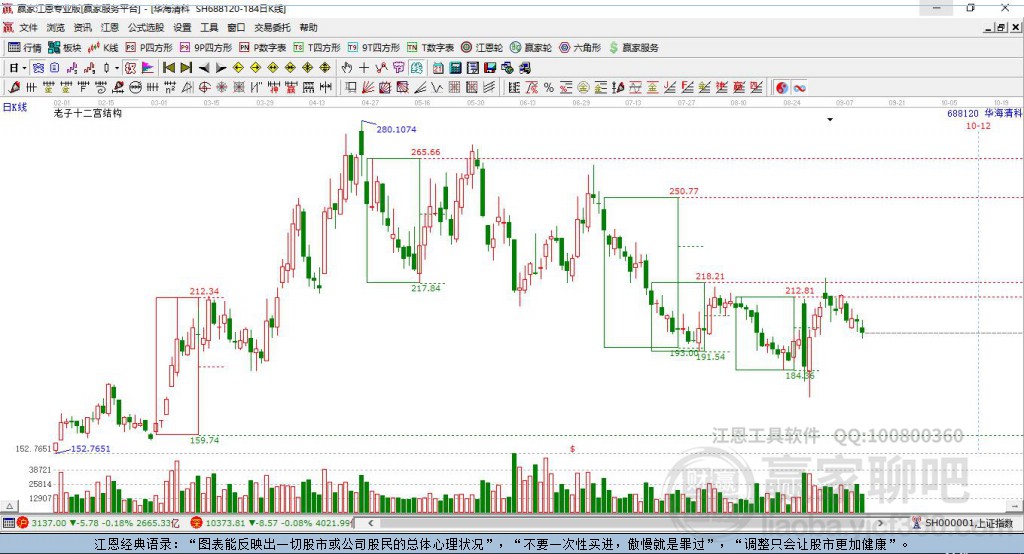Open the T四方形 tool
Viewport: 1024px width, 554px height.
pos(317,48)
